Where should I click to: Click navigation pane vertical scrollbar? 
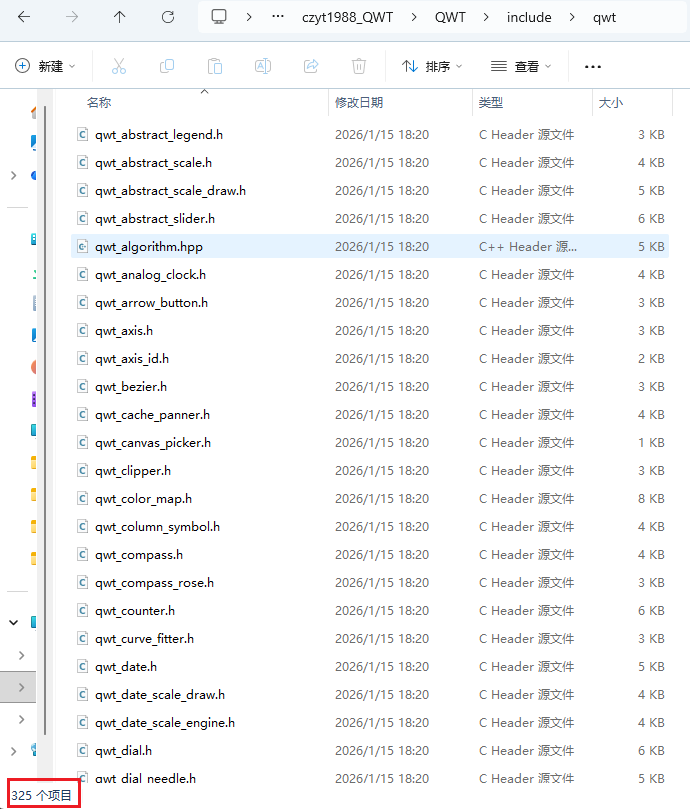tap(45, 420)
